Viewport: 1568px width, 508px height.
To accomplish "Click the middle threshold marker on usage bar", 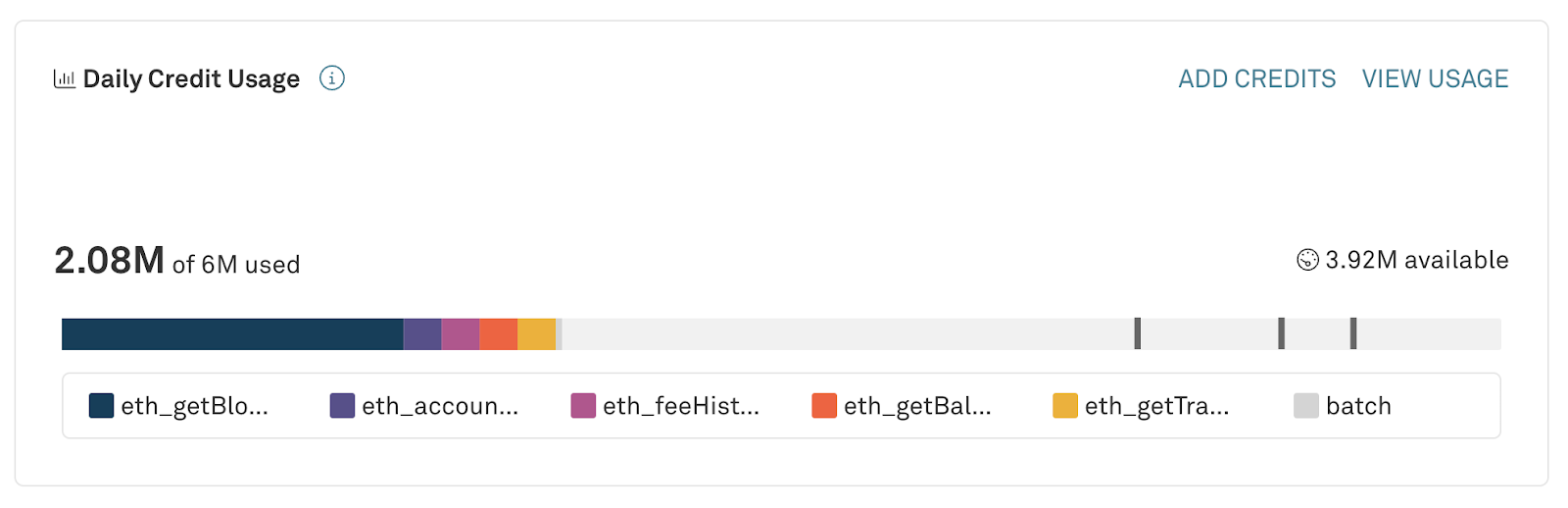I will pyautogui.click(x=1282, y=333).
